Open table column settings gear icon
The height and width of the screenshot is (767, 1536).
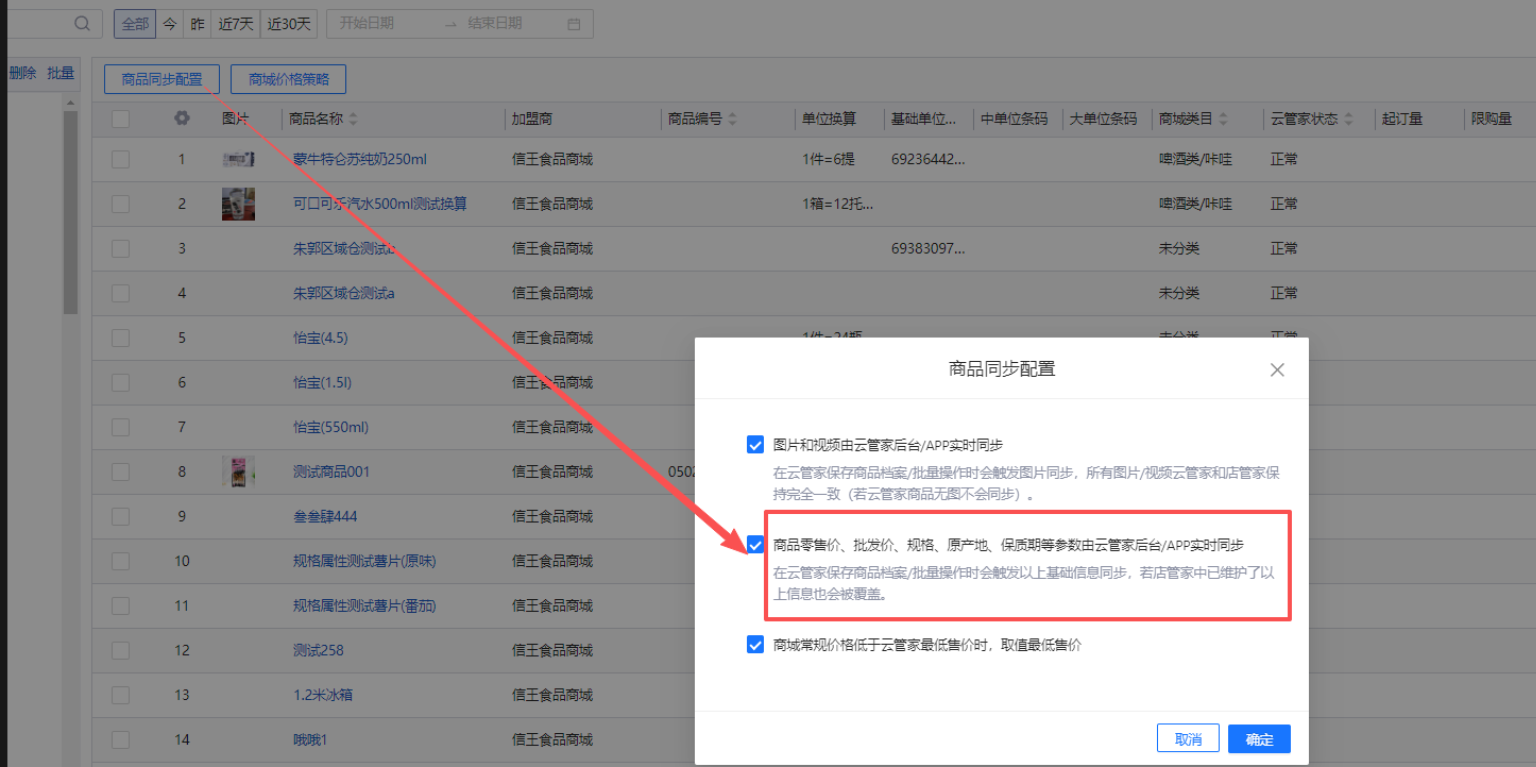click(181, 118)
